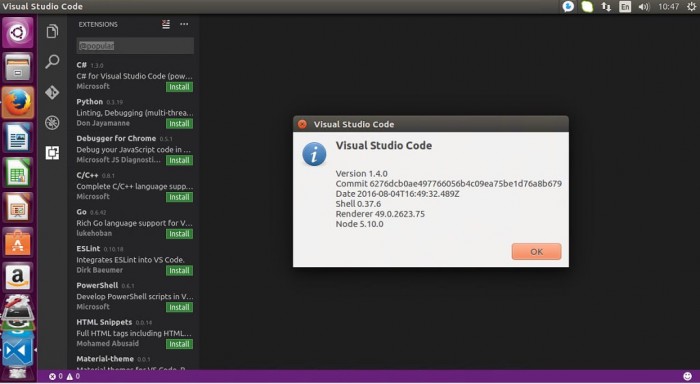The image size is (700, 384).
Task: Click the blue messenger tray icon
Action: pyautogui.click(x=568, y=7)
